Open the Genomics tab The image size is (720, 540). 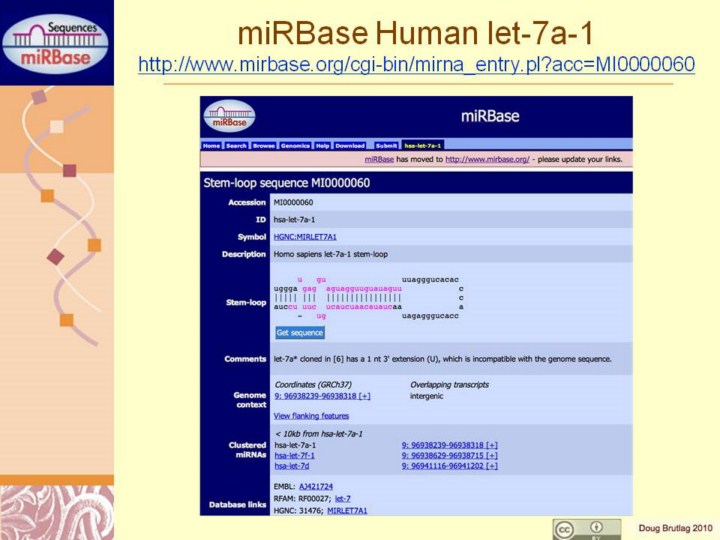(x=295, y=145)
